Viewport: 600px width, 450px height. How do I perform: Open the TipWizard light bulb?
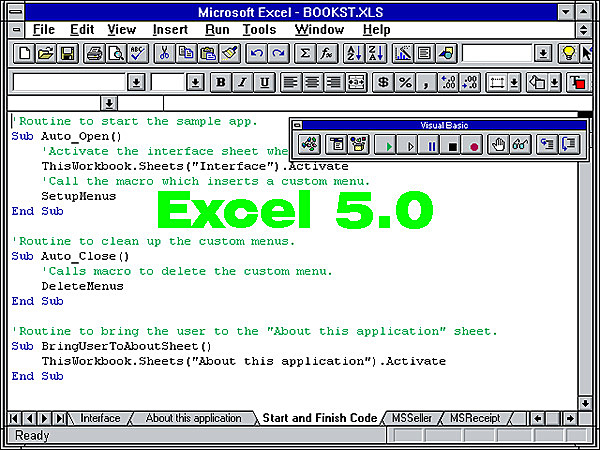[x=569, y=54]
